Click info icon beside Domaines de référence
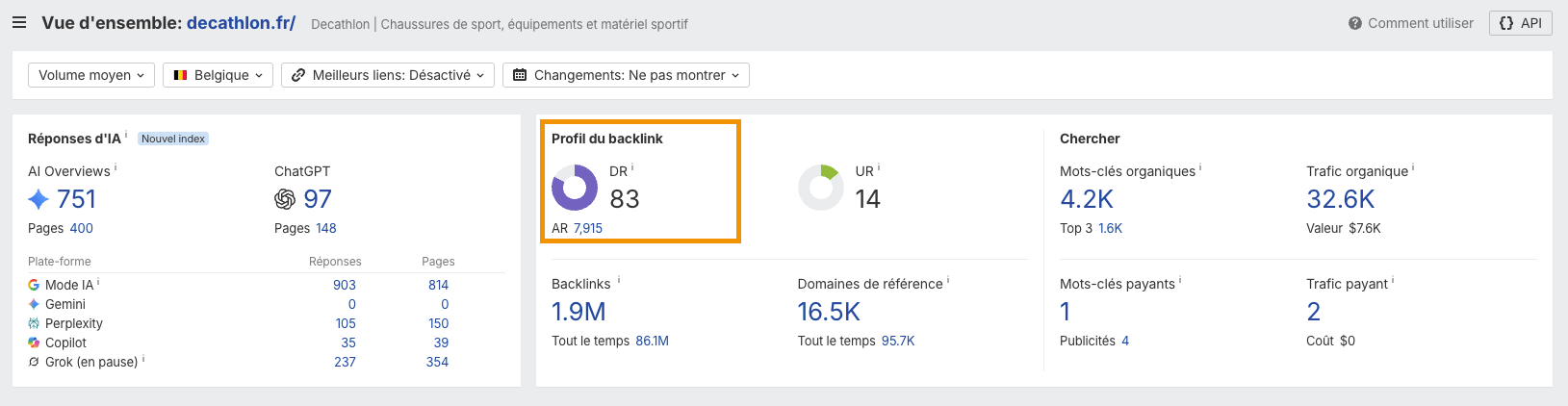 948,281
